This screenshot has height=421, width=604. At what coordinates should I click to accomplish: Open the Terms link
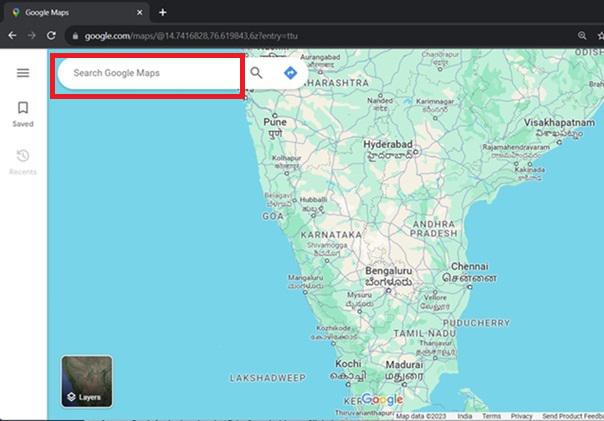tap(492, 416)
